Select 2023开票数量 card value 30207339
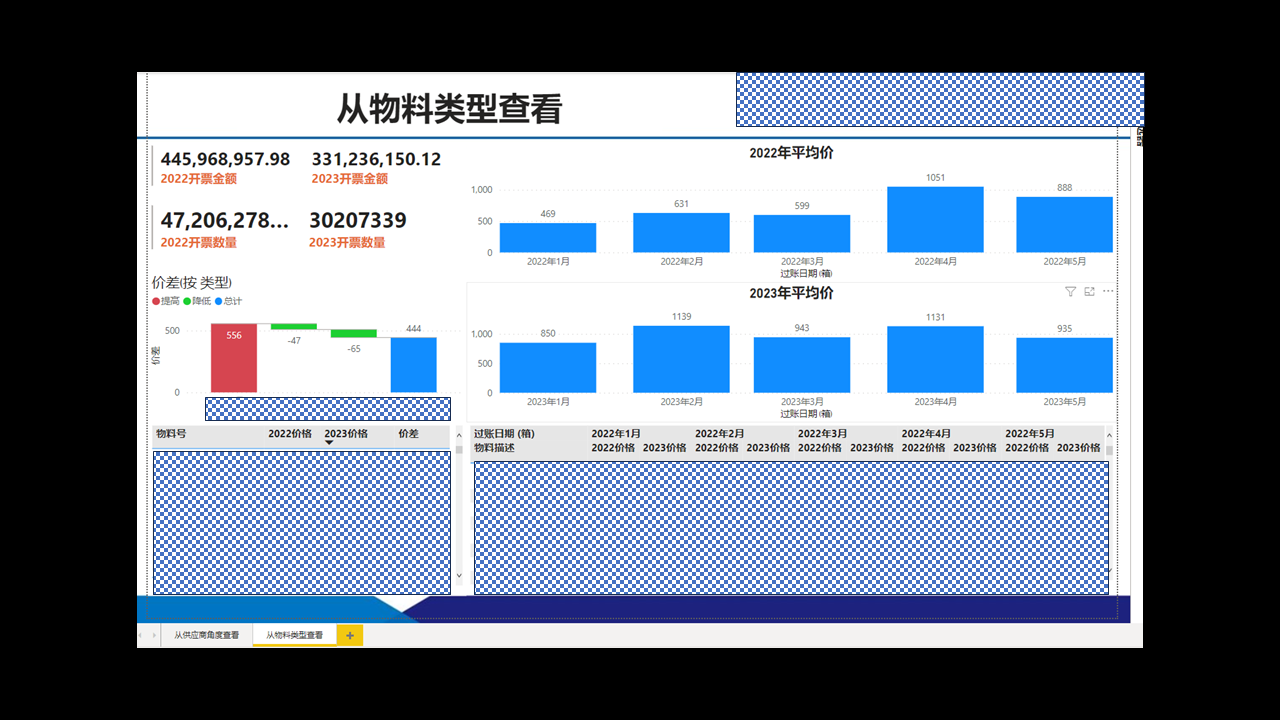 click(357, 220)
